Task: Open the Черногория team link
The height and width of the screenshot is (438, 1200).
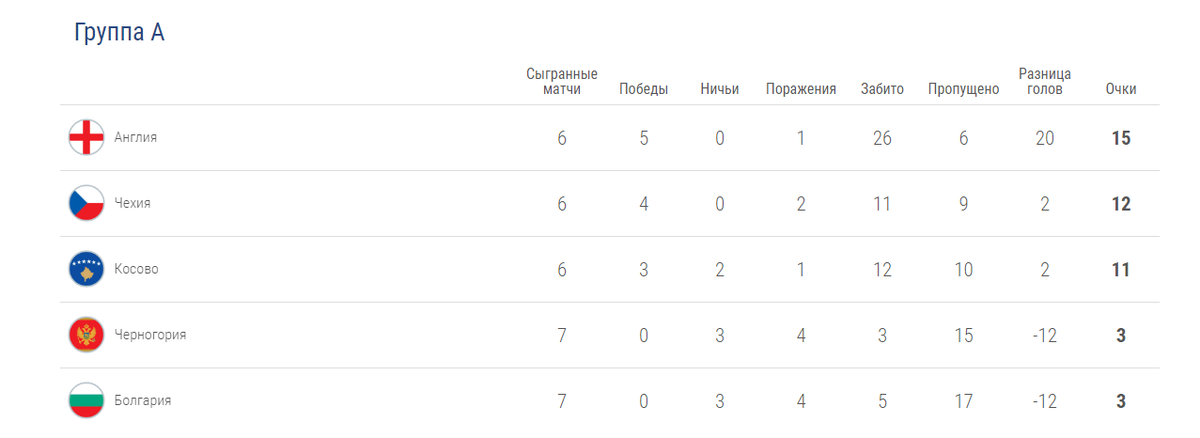Action: pyautogui.click(x=151, y=335)
